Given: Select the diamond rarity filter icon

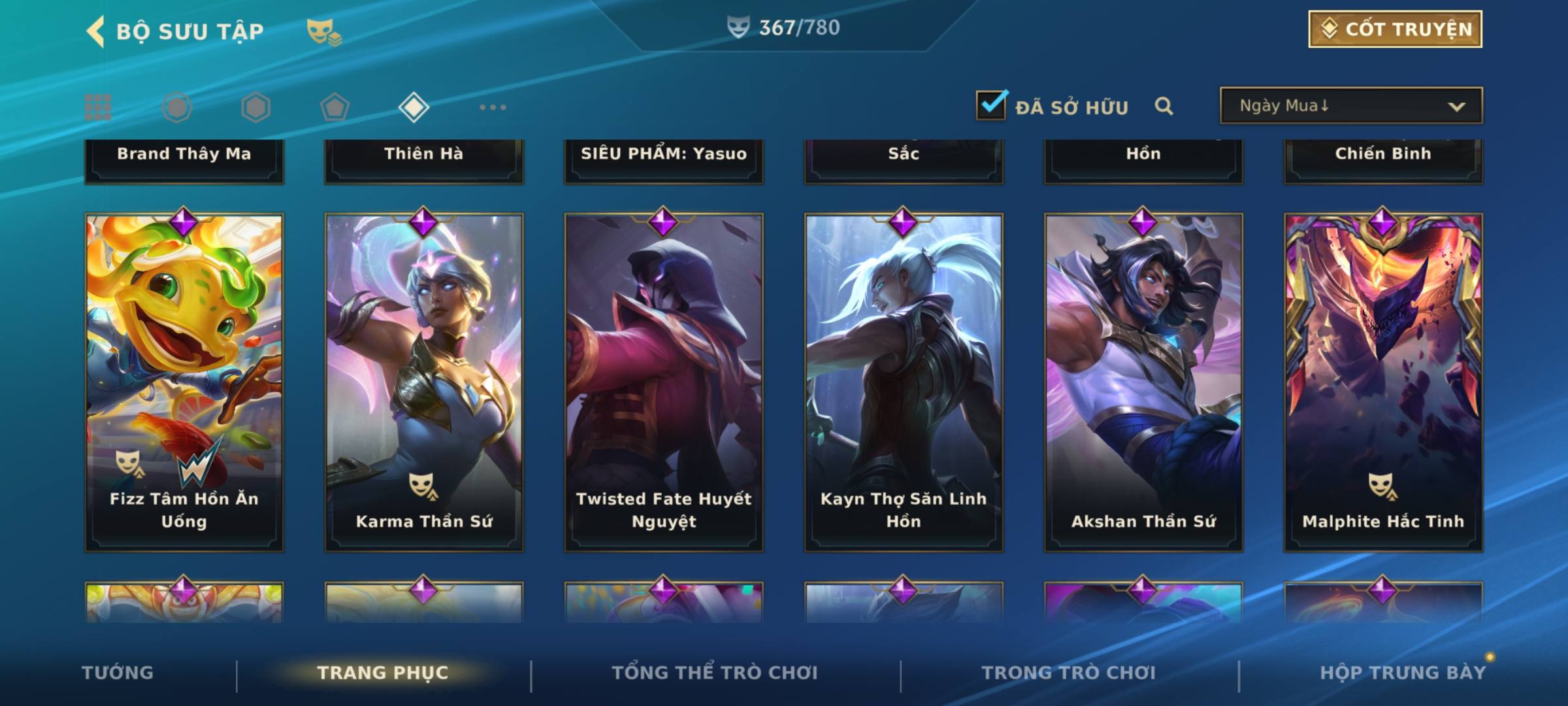Looking at the screenshot, I should tap(414, 107).
